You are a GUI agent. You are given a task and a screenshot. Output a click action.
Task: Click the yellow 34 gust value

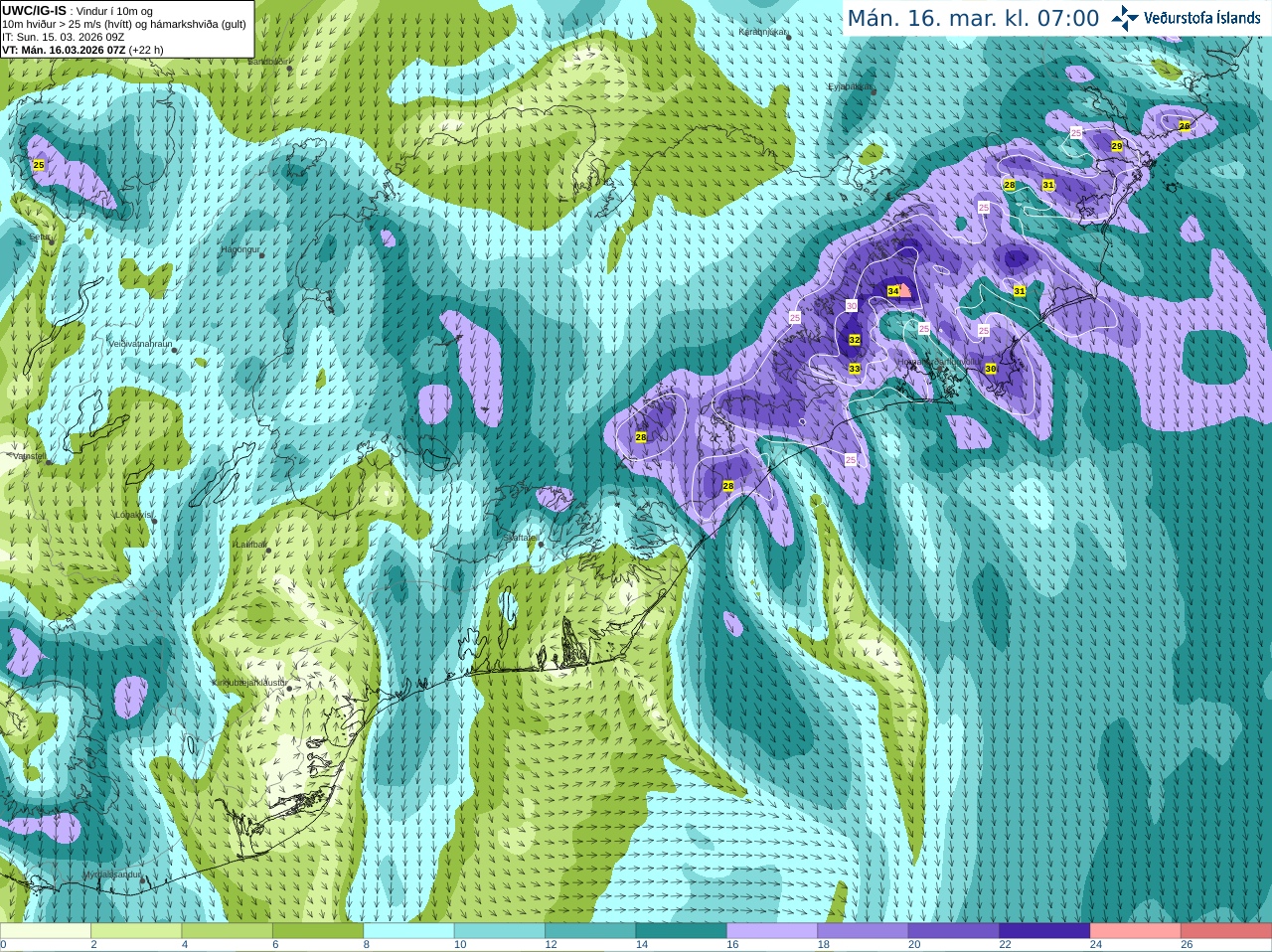[x=893, y=291]
